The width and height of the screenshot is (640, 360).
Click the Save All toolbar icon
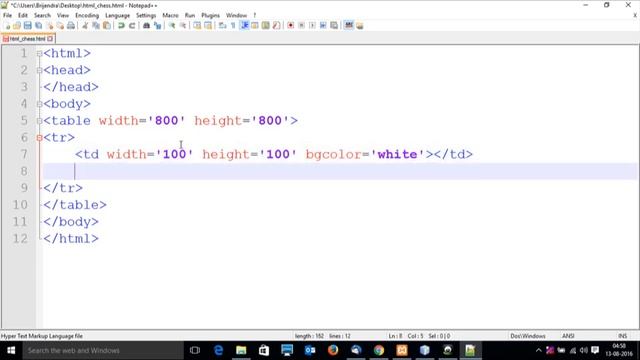38,25
